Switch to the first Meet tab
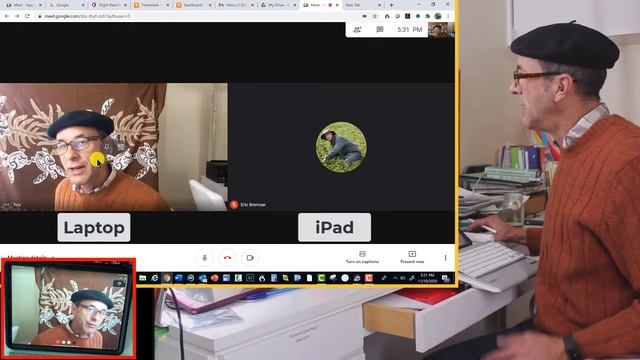The image size is (640, 360). (23, 5)
